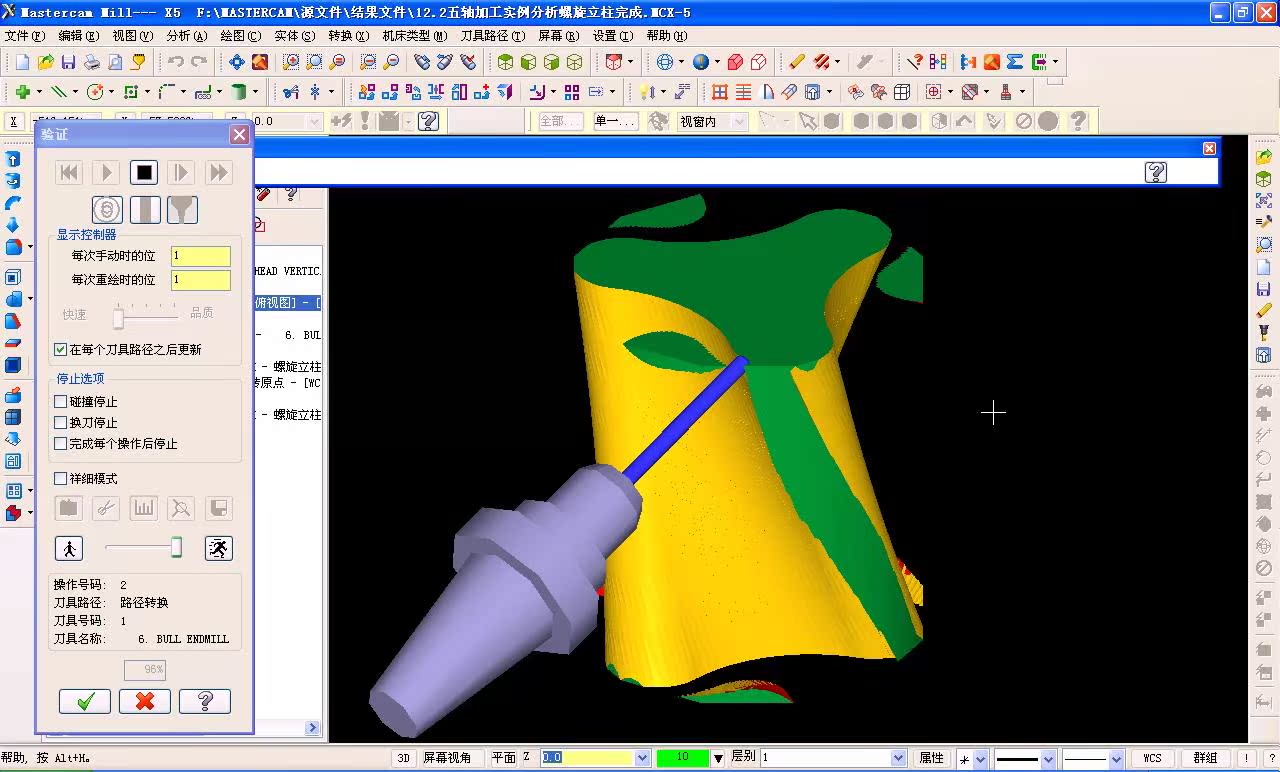Image resolution: width=1280 pixels, height=772 pixels.
Task: Click the zoom window magnifier icon
Action: coord(291,62)
